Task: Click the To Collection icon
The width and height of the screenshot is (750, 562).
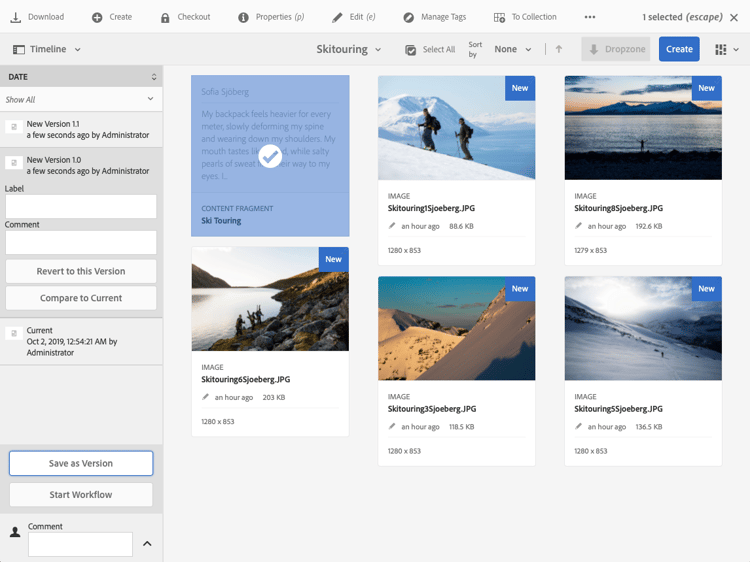Action: pos(499,18)
